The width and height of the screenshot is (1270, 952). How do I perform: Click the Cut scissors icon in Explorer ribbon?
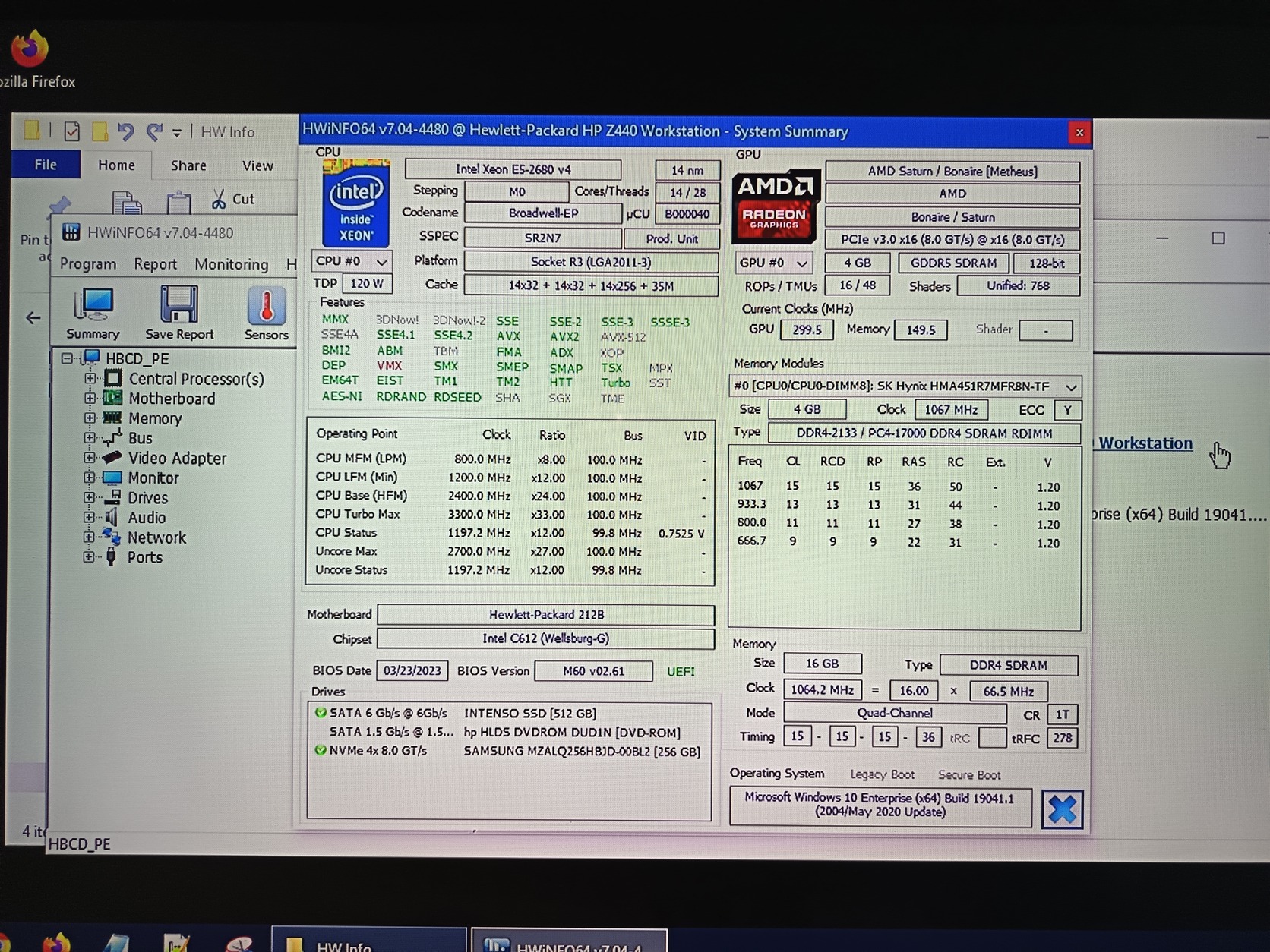219,199
